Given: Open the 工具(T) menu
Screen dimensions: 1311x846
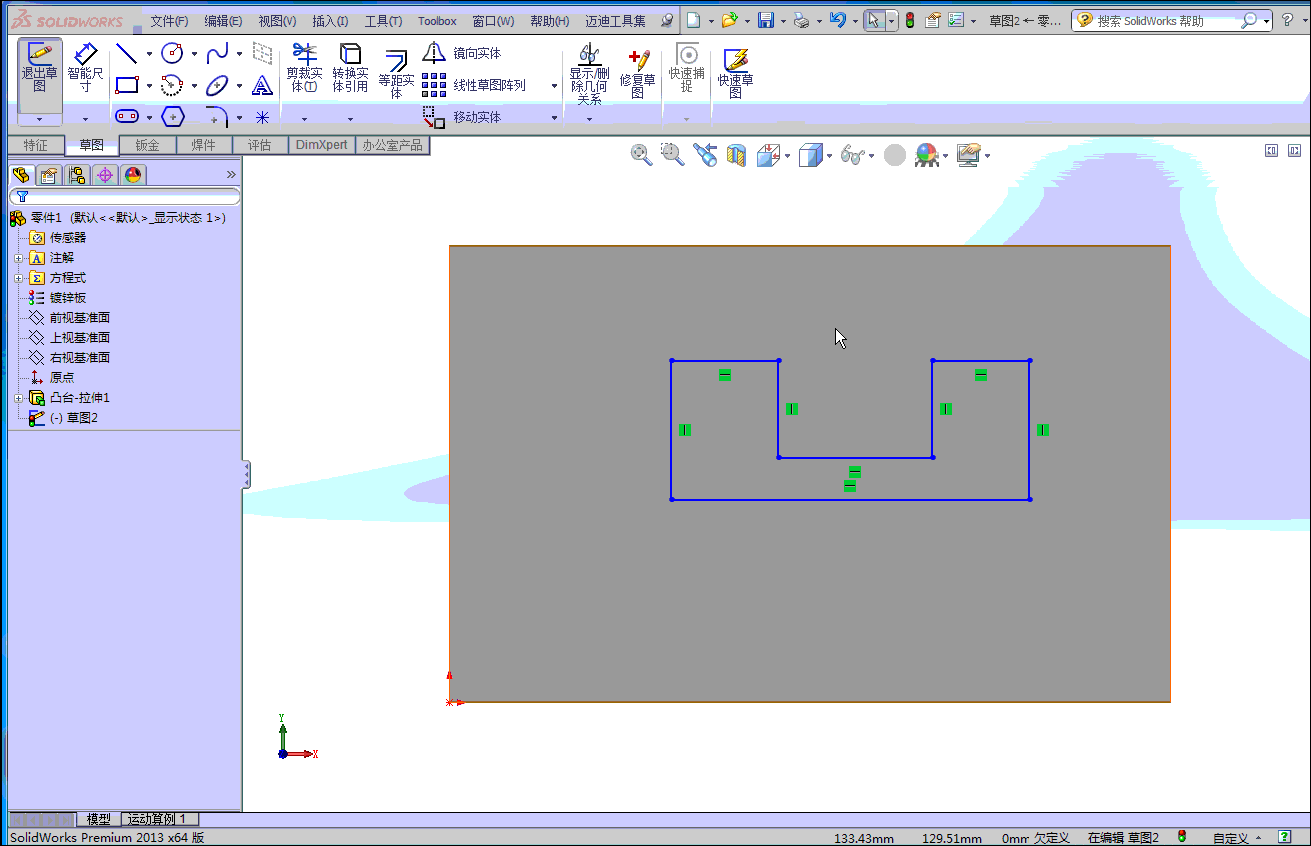Looking at the screenshot, I should pos(383,21).
